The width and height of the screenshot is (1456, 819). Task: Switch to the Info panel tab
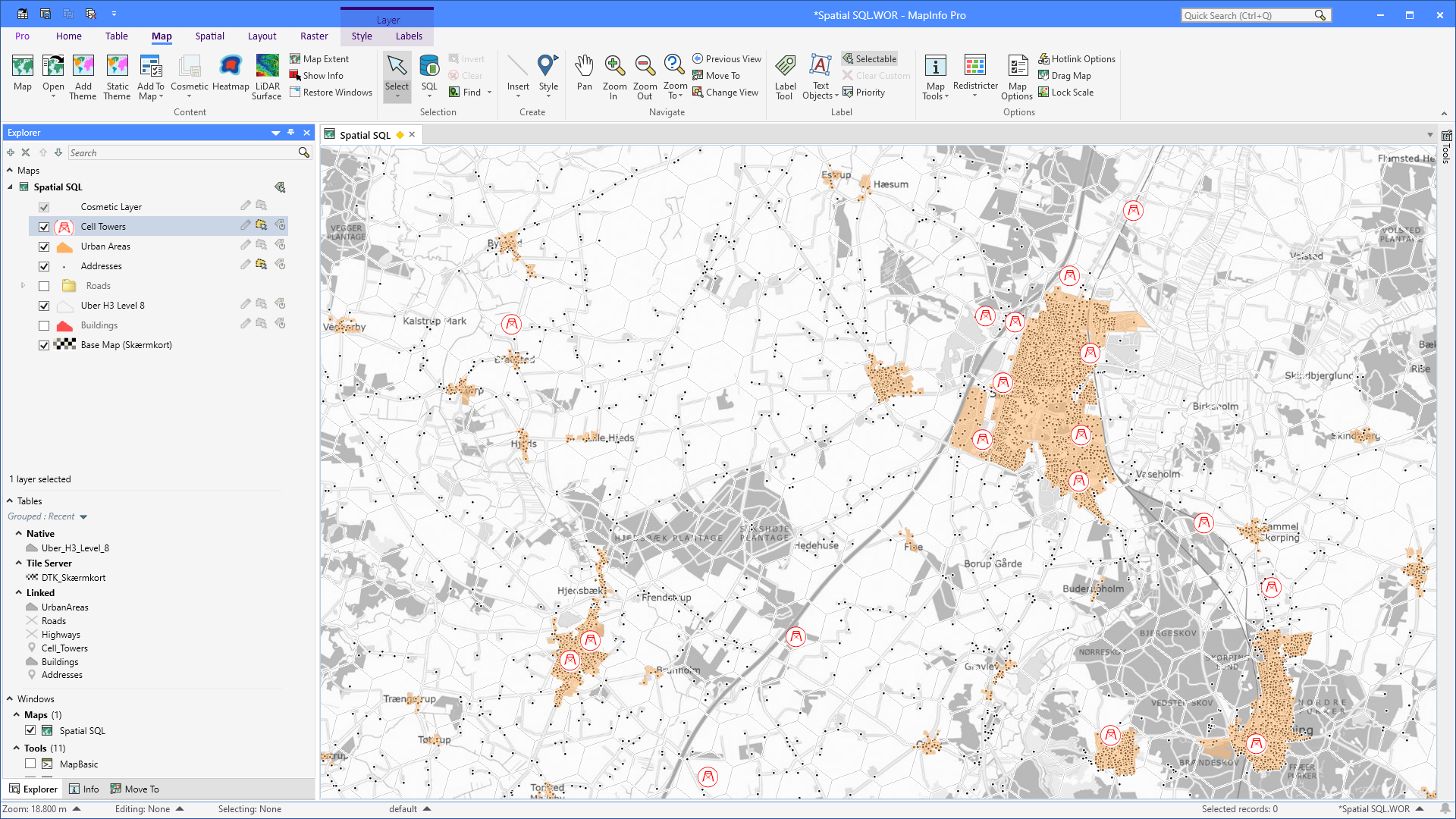click(x=84, y=789)
